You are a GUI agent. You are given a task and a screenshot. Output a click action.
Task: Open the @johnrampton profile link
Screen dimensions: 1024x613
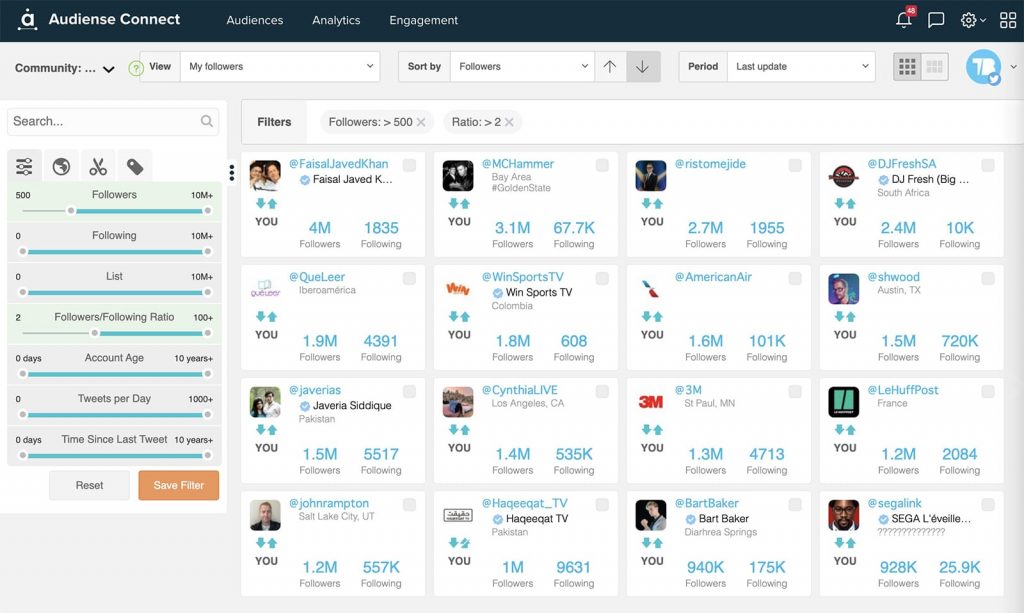pyautogui.click(x=329, y=503)
